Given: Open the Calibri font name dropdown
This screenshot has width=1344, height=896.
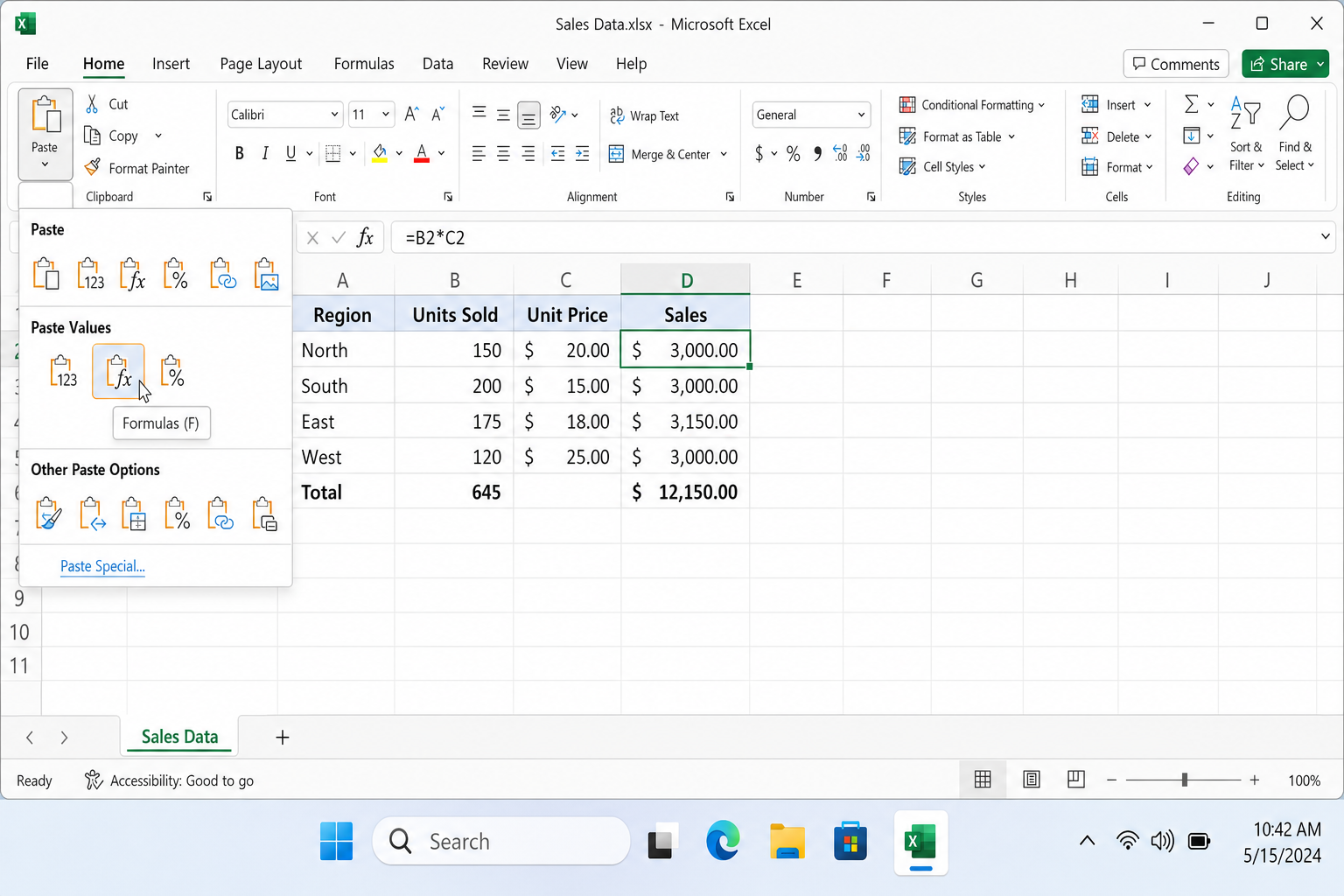Looking at the screenshot, I should [334, 115].
